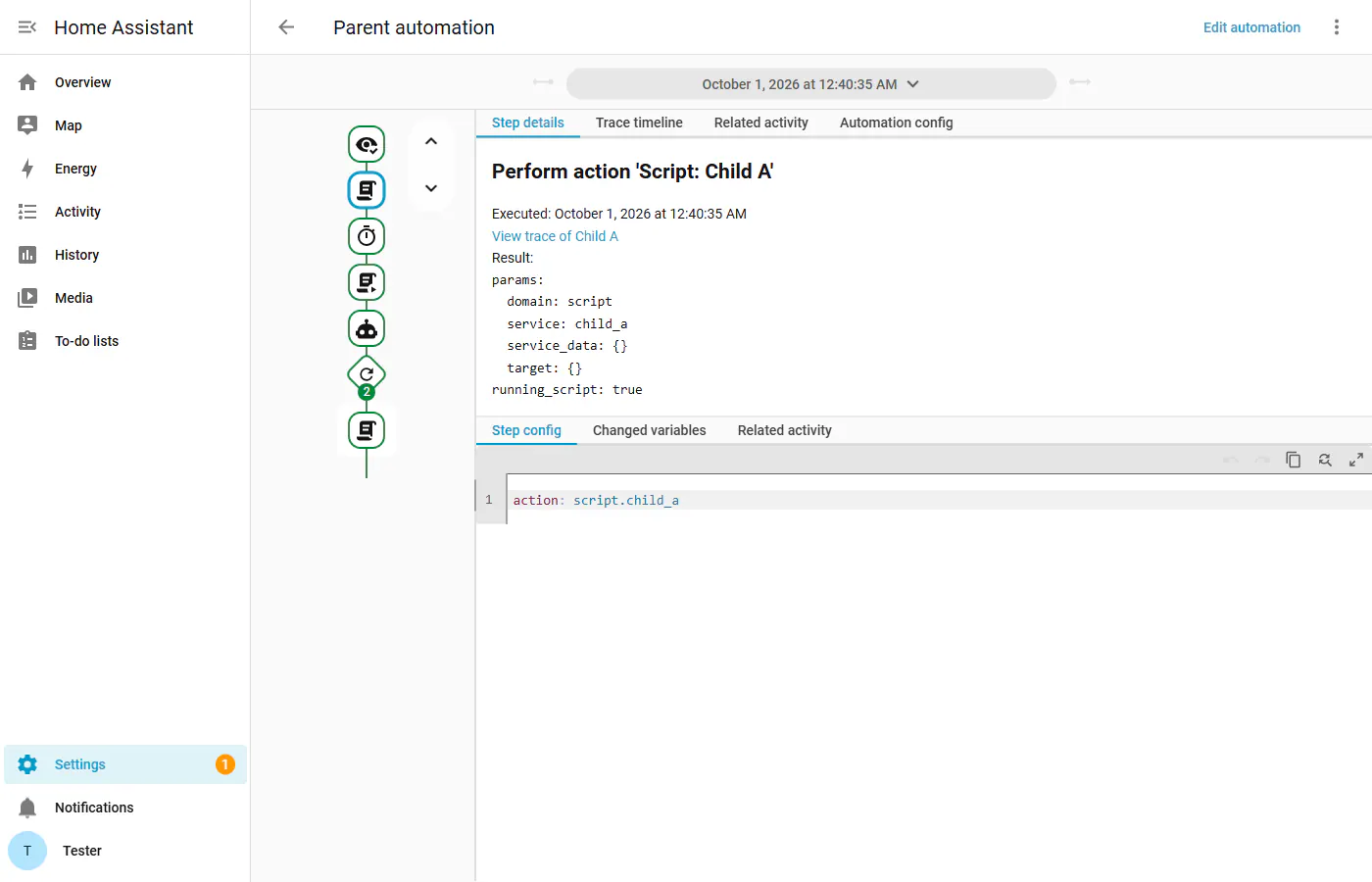Go to next trace step with down chevron
Viewport: 1372px width, 882px height.
[x=431, y=188]
